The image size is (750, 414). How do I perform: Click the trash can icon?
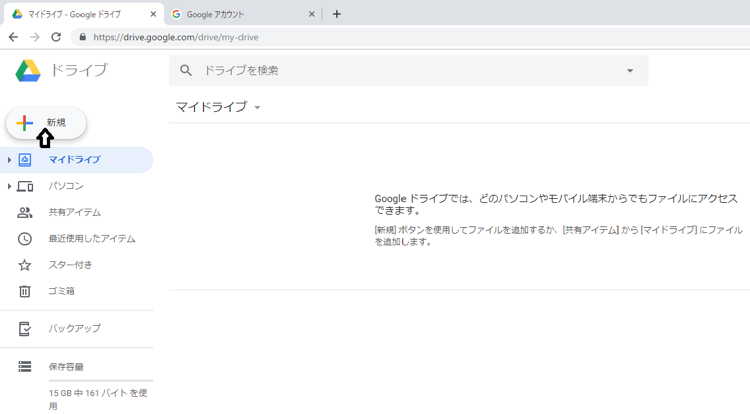(25, 291)
